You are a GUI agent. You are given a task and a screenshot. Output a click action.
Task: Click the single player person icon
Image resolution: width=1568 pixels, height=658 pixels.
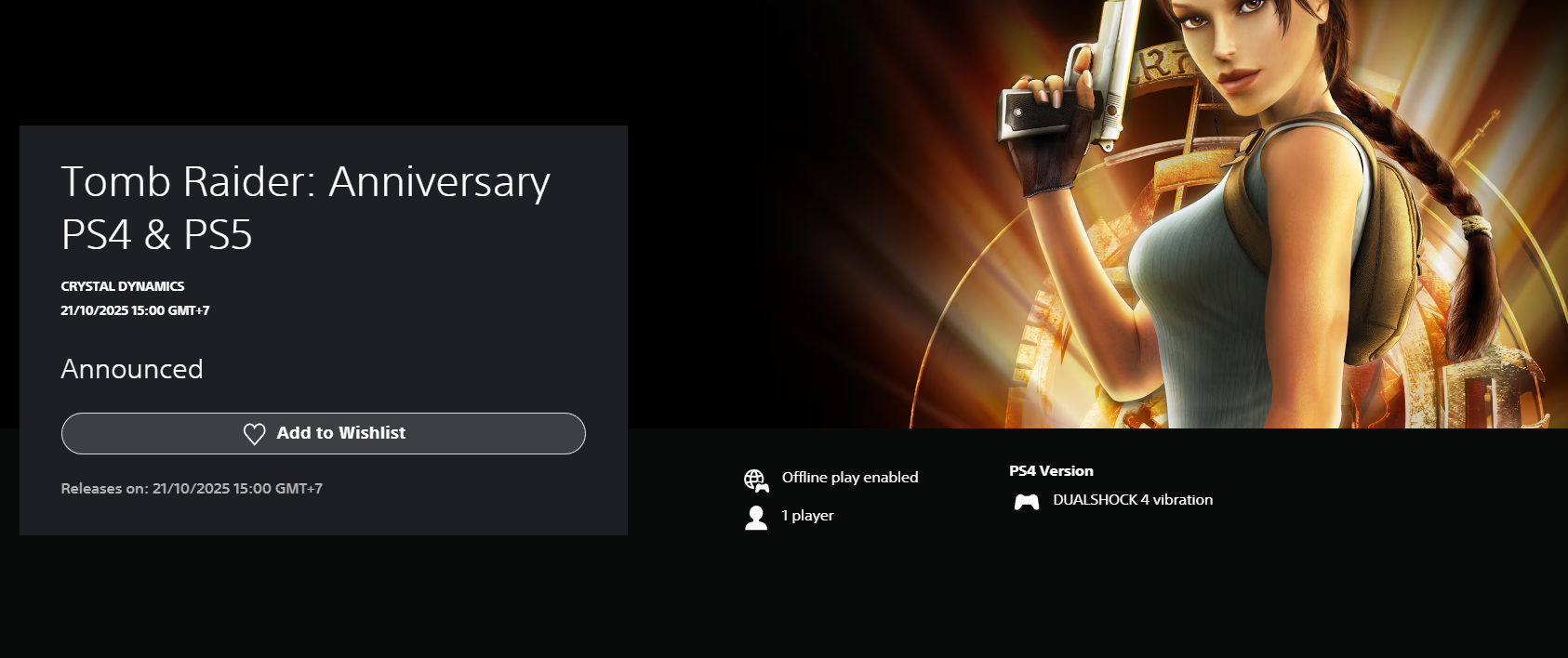pos(756,518)
